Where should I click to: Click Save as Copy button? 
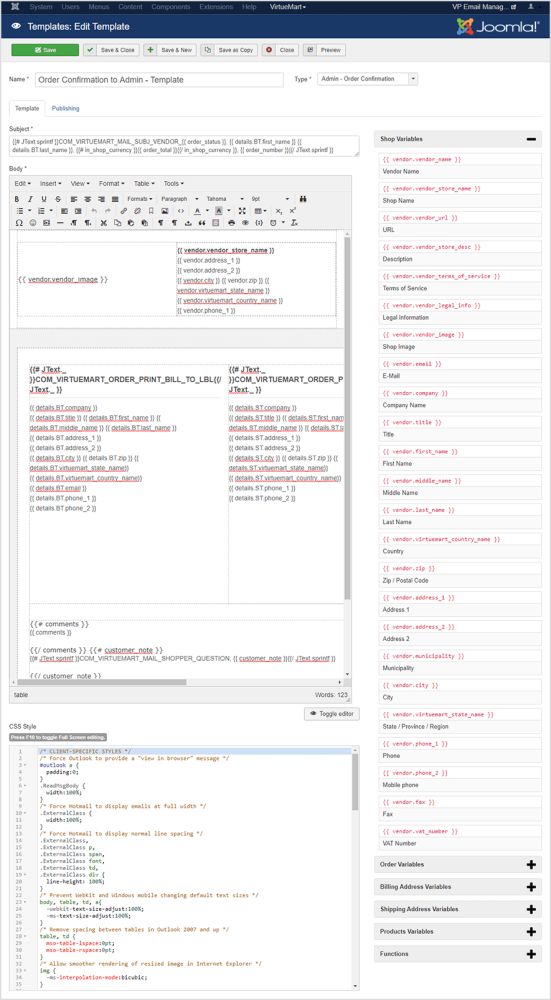[229, 50]
